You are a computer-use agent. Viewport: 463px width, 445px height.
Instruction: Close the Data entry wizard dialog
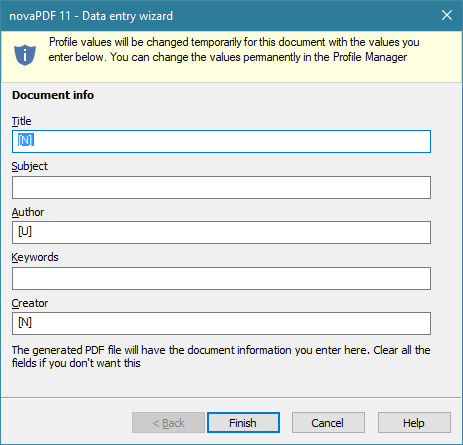point(447,15)
